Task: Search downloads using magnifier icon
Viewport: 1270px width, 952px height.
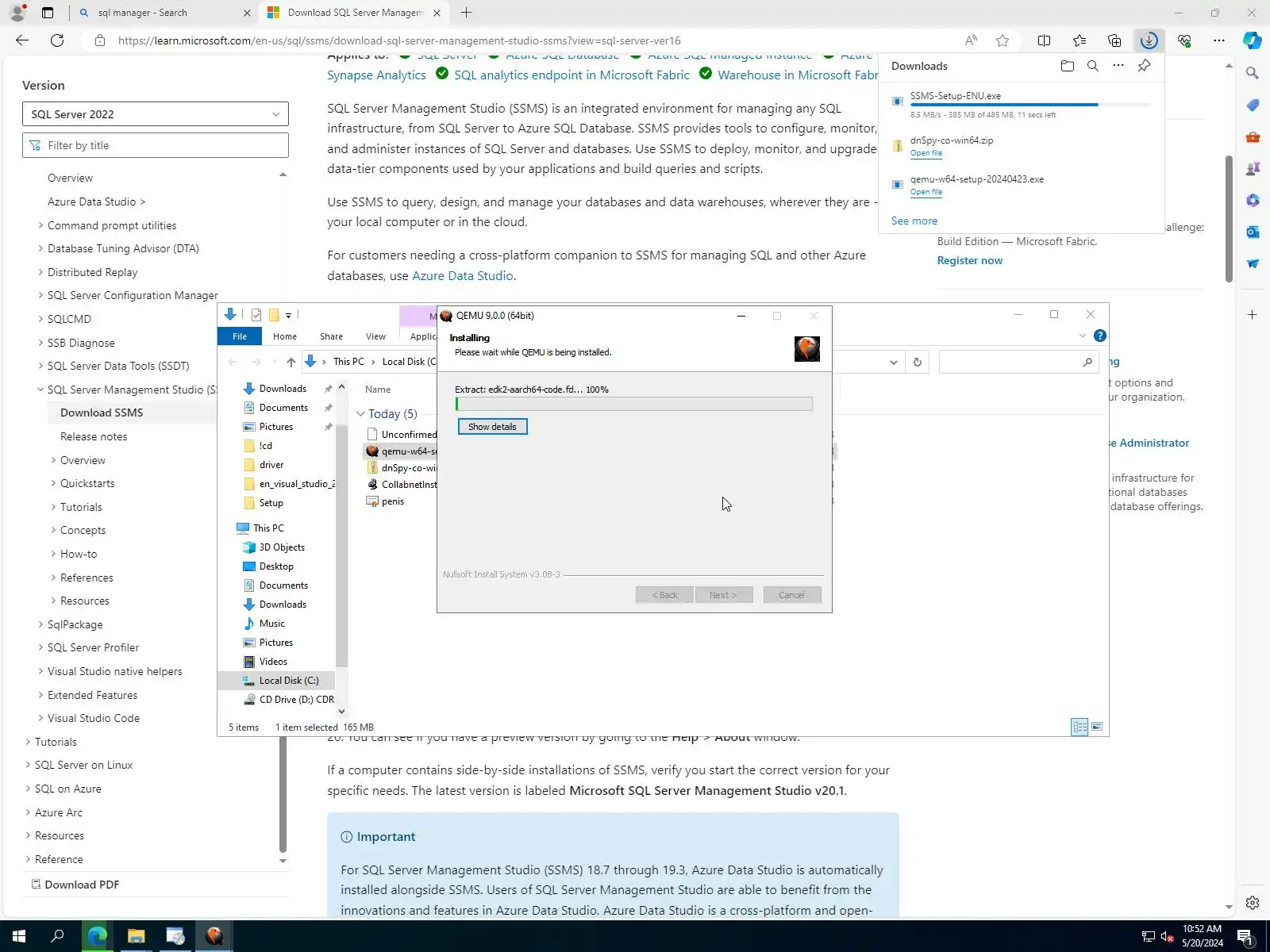Action: [x=1093, y=66]
